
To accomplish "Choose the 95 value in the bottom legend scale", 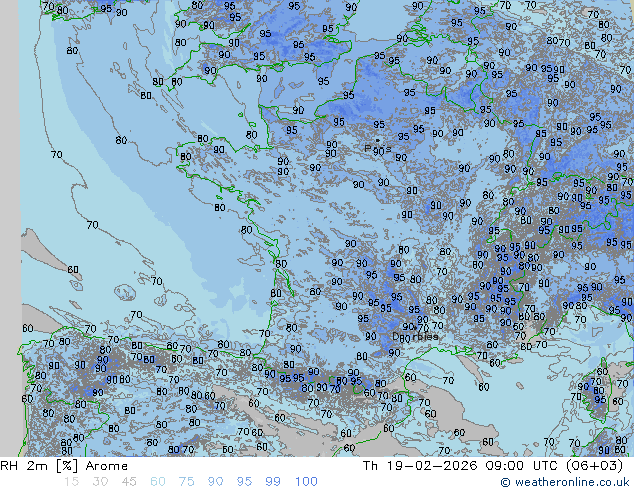I will pos(245,482).
